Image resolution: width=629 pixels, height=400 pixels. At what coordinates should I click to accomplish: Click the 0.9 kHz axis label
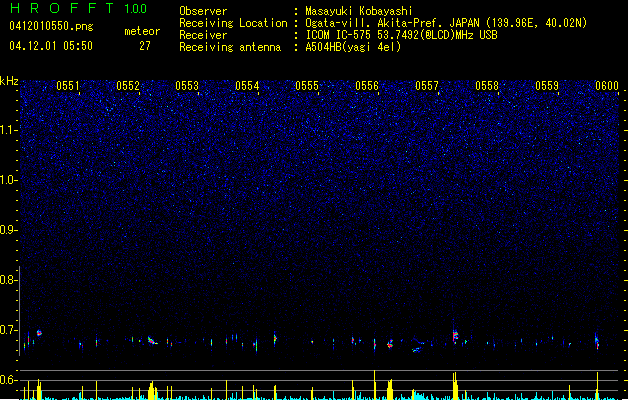[x=9, y=230]
